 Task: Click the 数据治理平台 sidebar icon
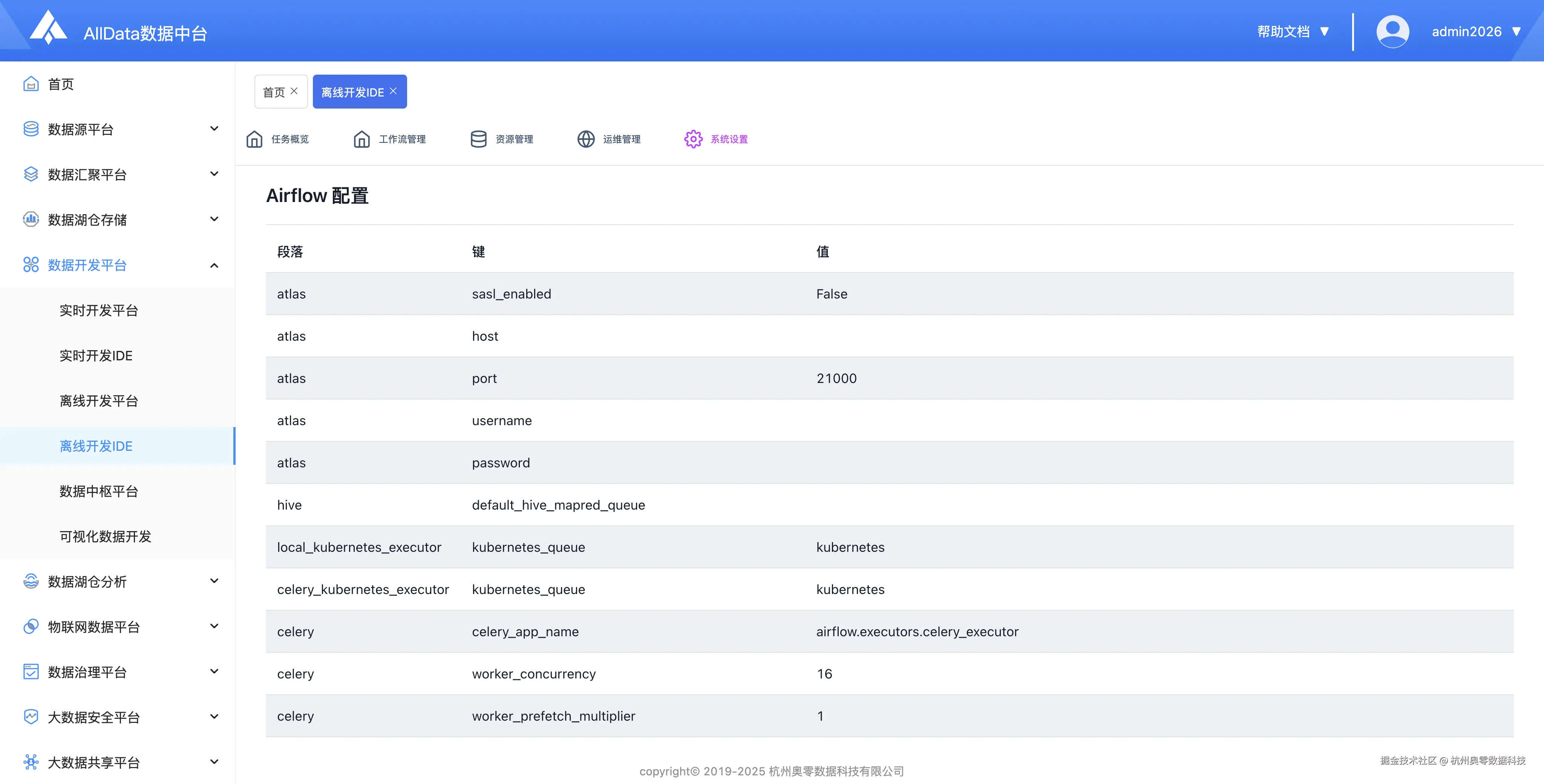coord(31,672)
